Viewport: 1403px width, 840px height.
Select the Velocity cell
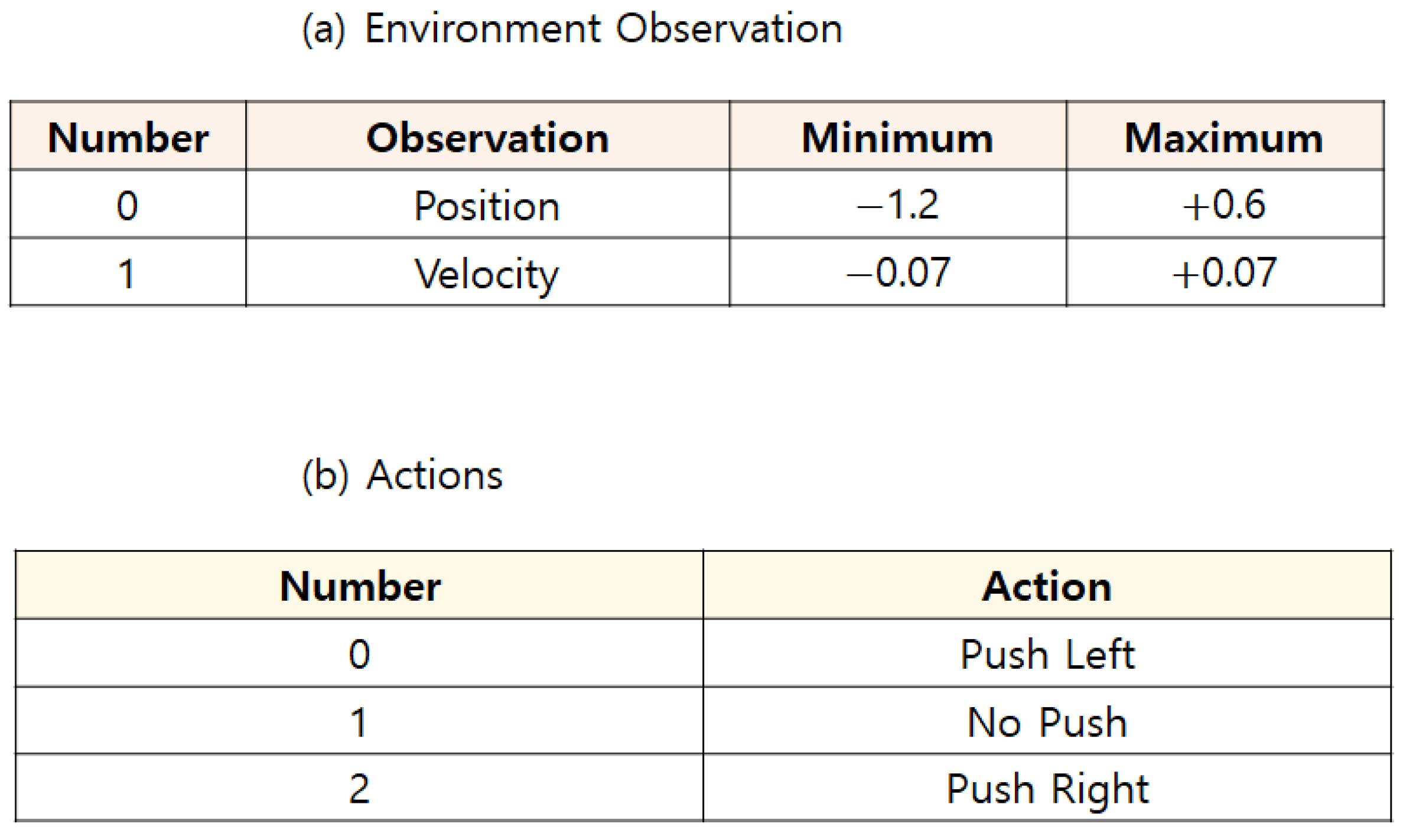[x=487, y=274]
